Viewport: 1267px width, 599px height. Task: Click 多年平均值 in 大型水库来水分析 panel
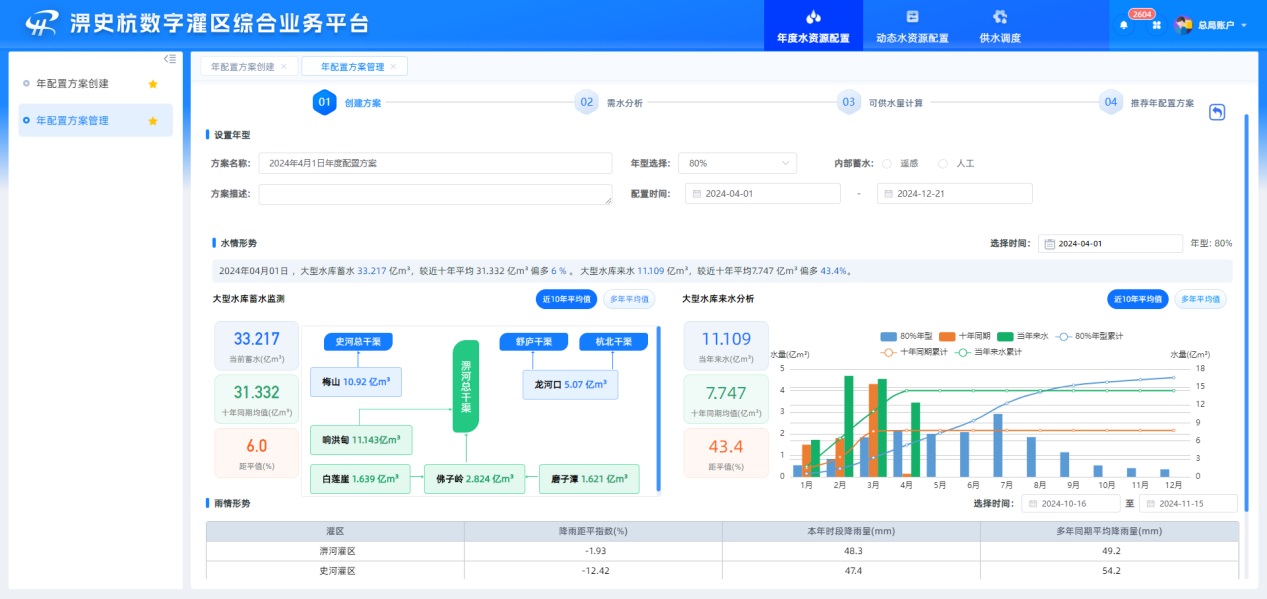(1200, 299)
